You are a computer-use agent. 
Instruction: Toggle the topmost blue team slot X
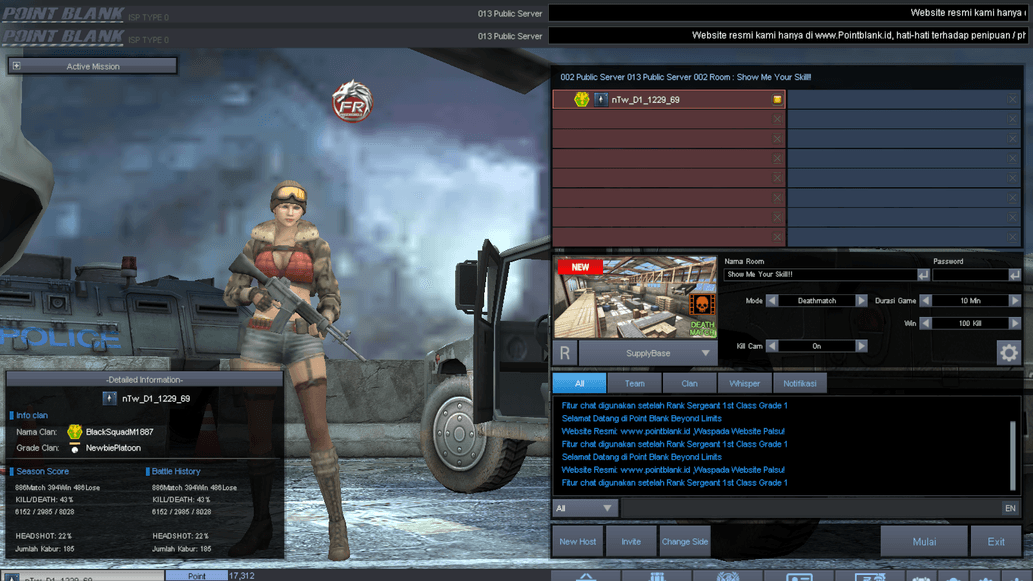tap(1012, 99)
